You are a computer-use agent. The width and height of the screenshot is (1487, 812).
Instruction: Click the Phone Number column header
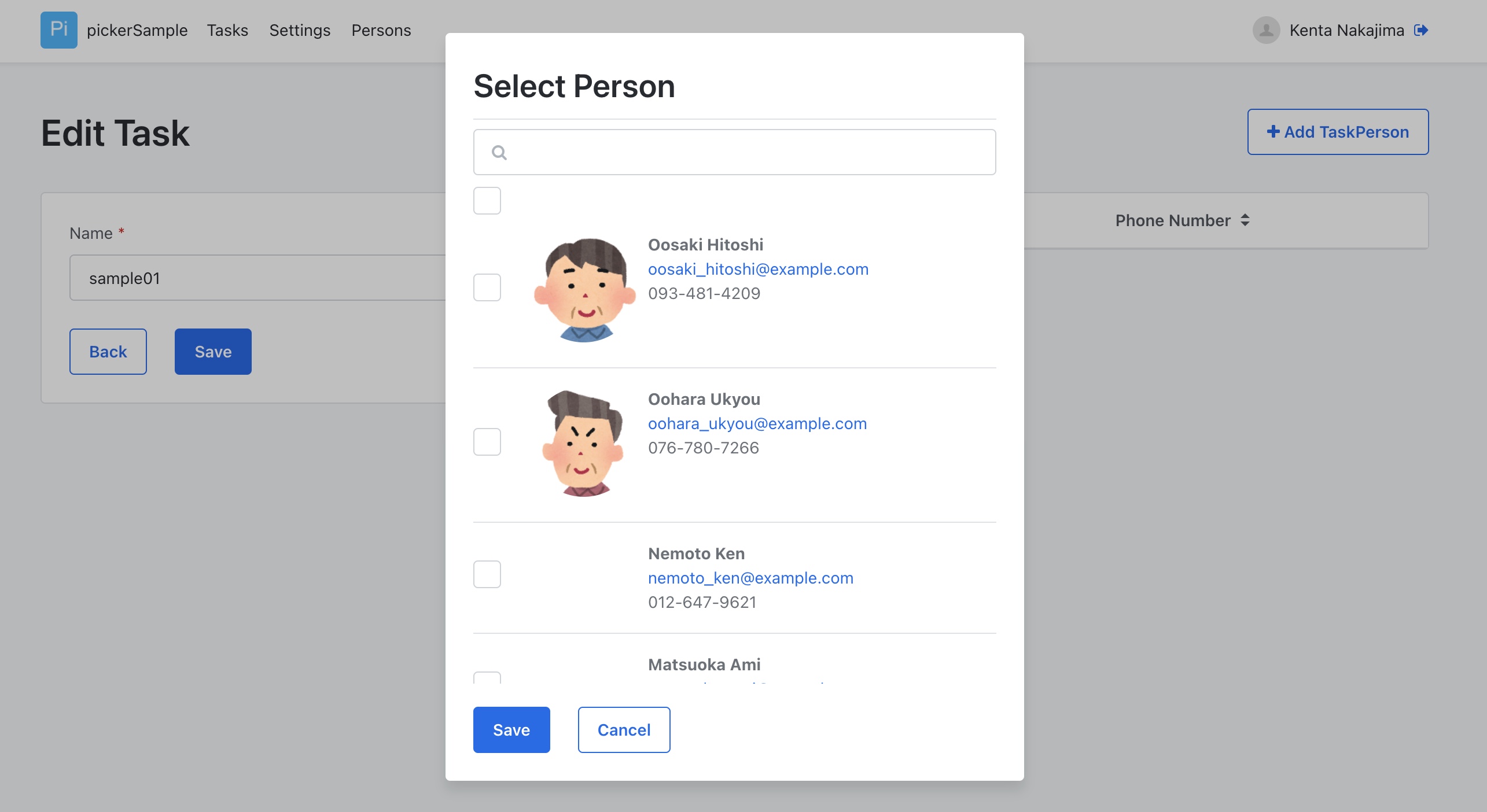point(1183,220)
